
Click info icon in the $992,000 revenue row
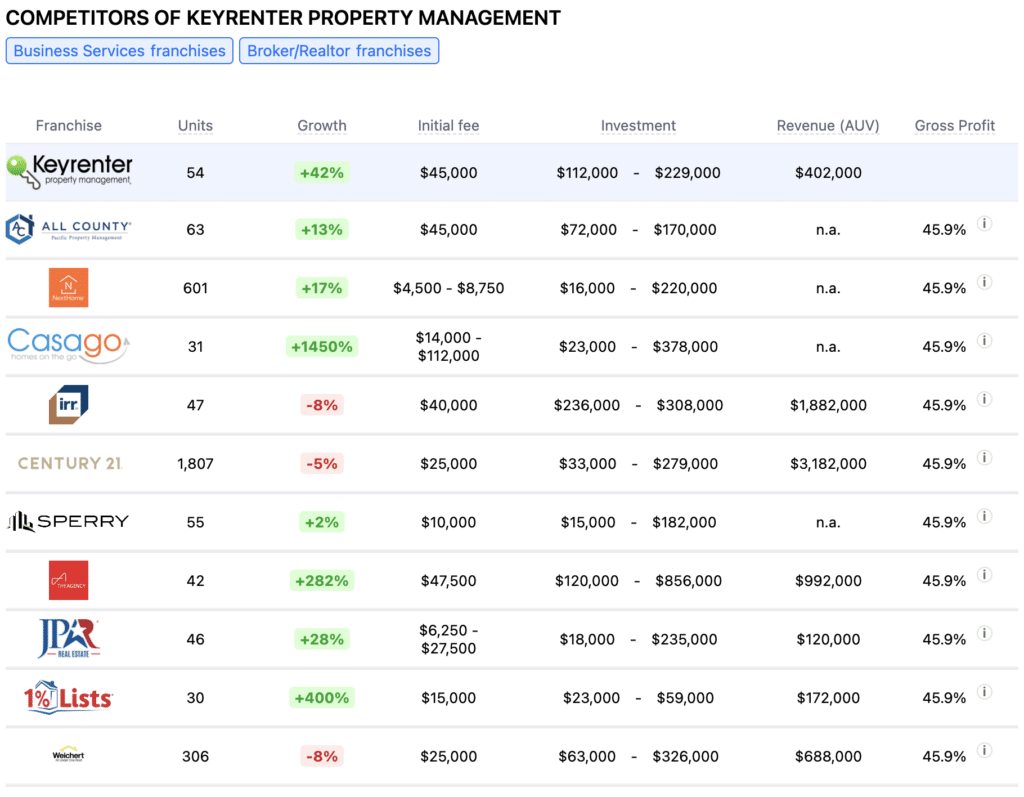pos(984,574)
